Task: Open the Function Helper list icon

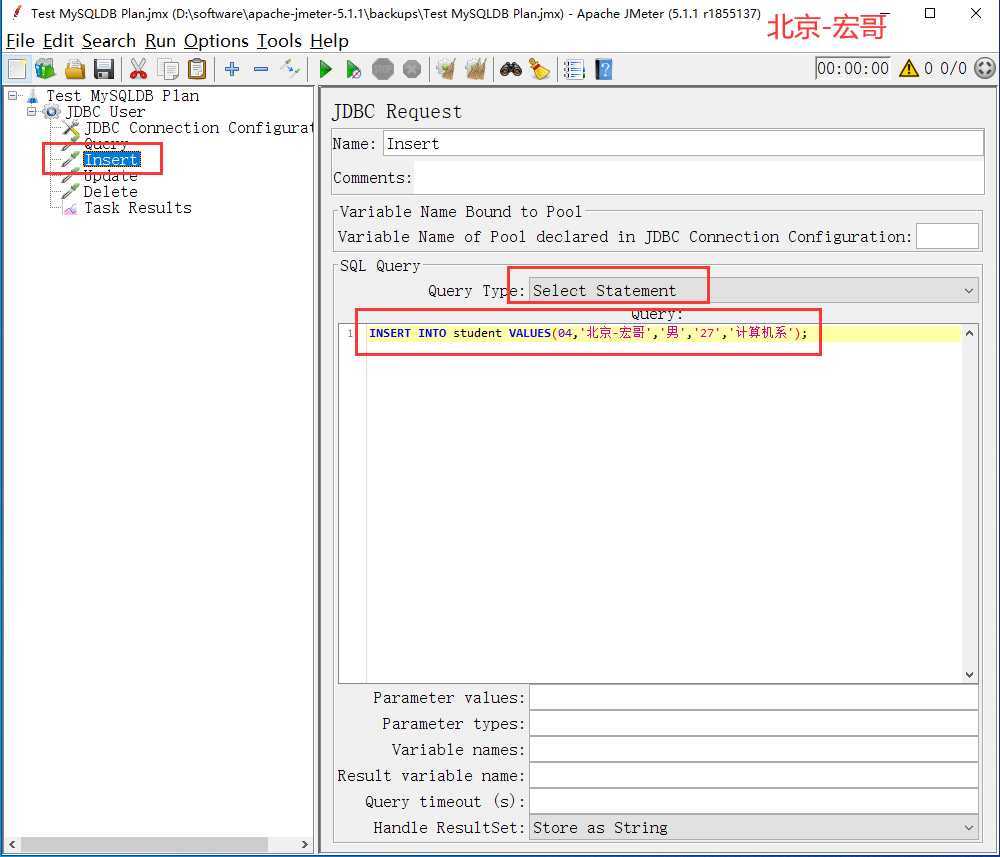Action: click(574, 69)
